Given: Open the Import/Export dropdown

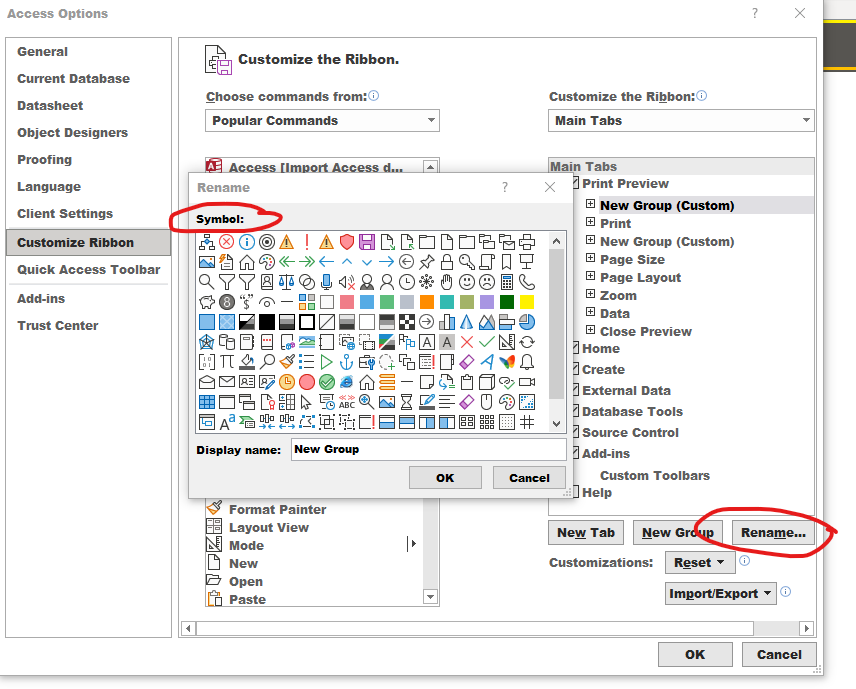Looking at the screenshot, I should click(721, 593).
